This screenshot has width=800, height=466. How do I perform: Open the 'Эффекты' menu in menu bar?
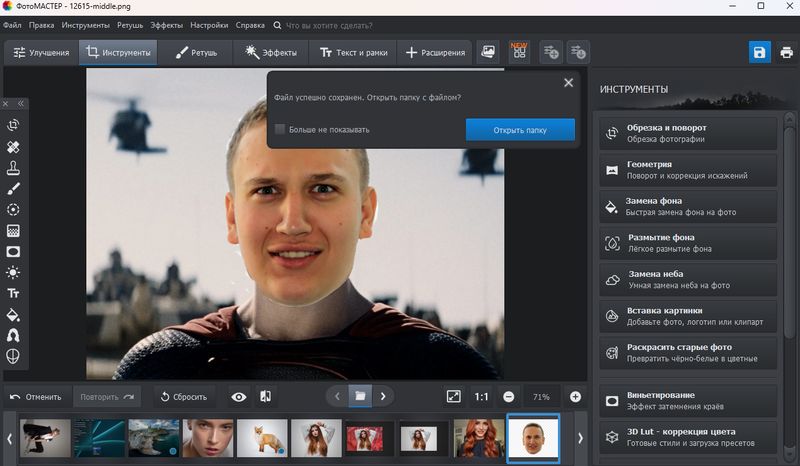coord(166,24)
